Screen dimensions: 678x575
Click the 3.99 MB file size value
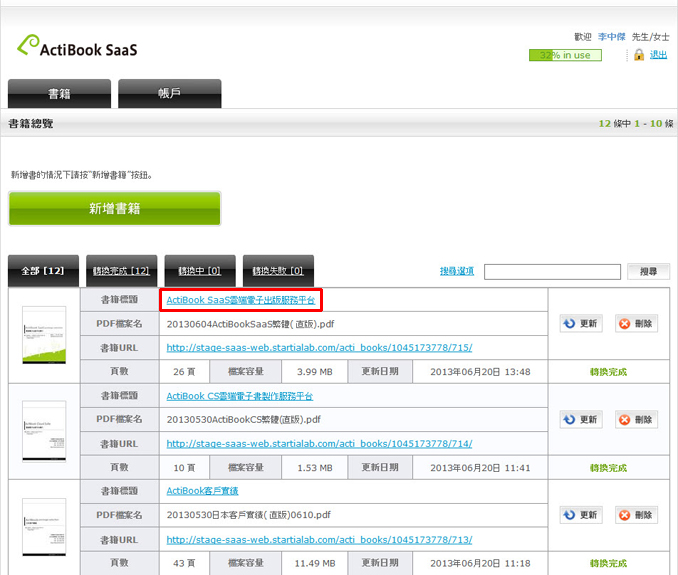coord(314,372)
